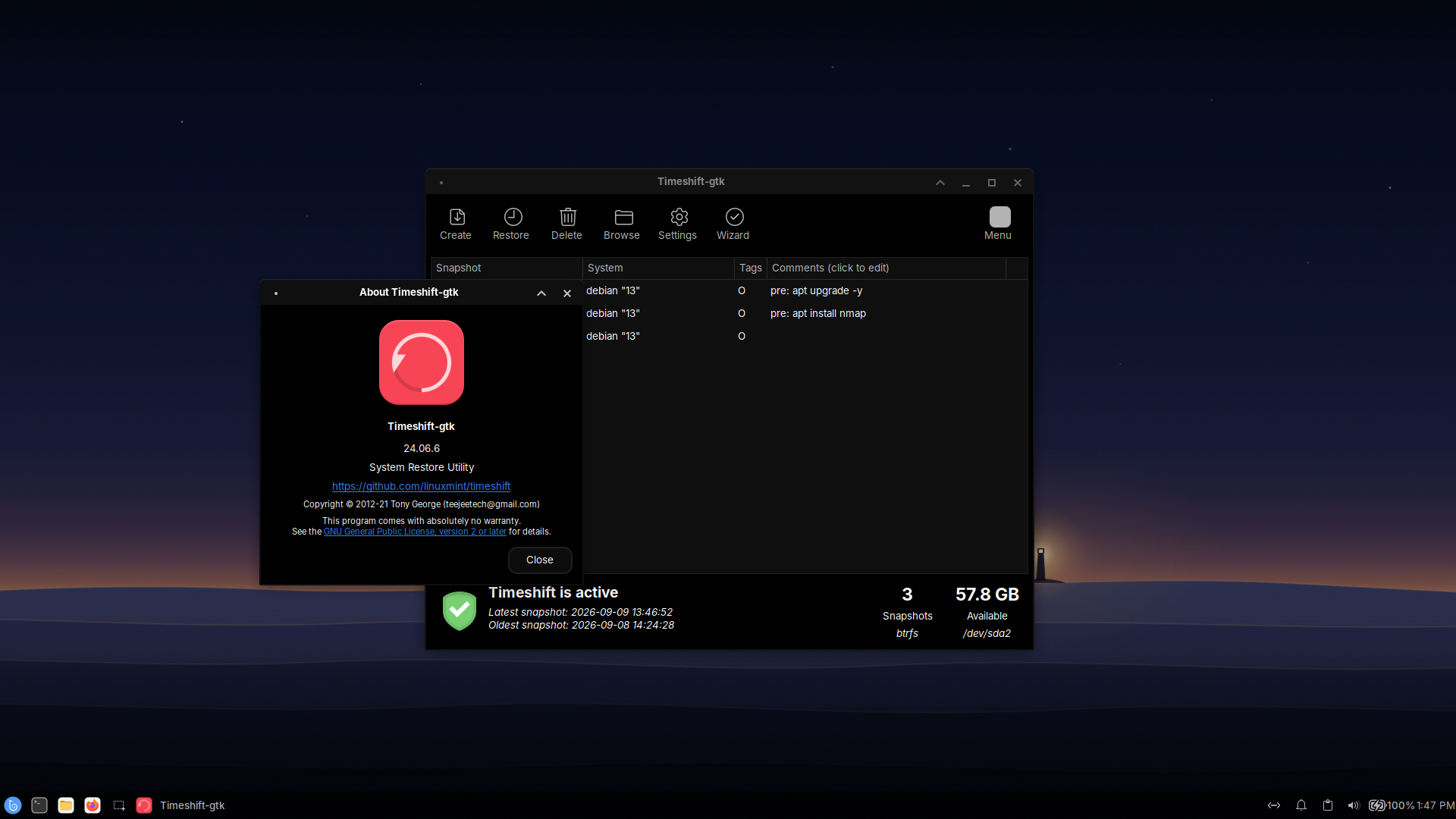Click the green shield status icon
This screenshot has width=1456, height=819.
[459, 611]
